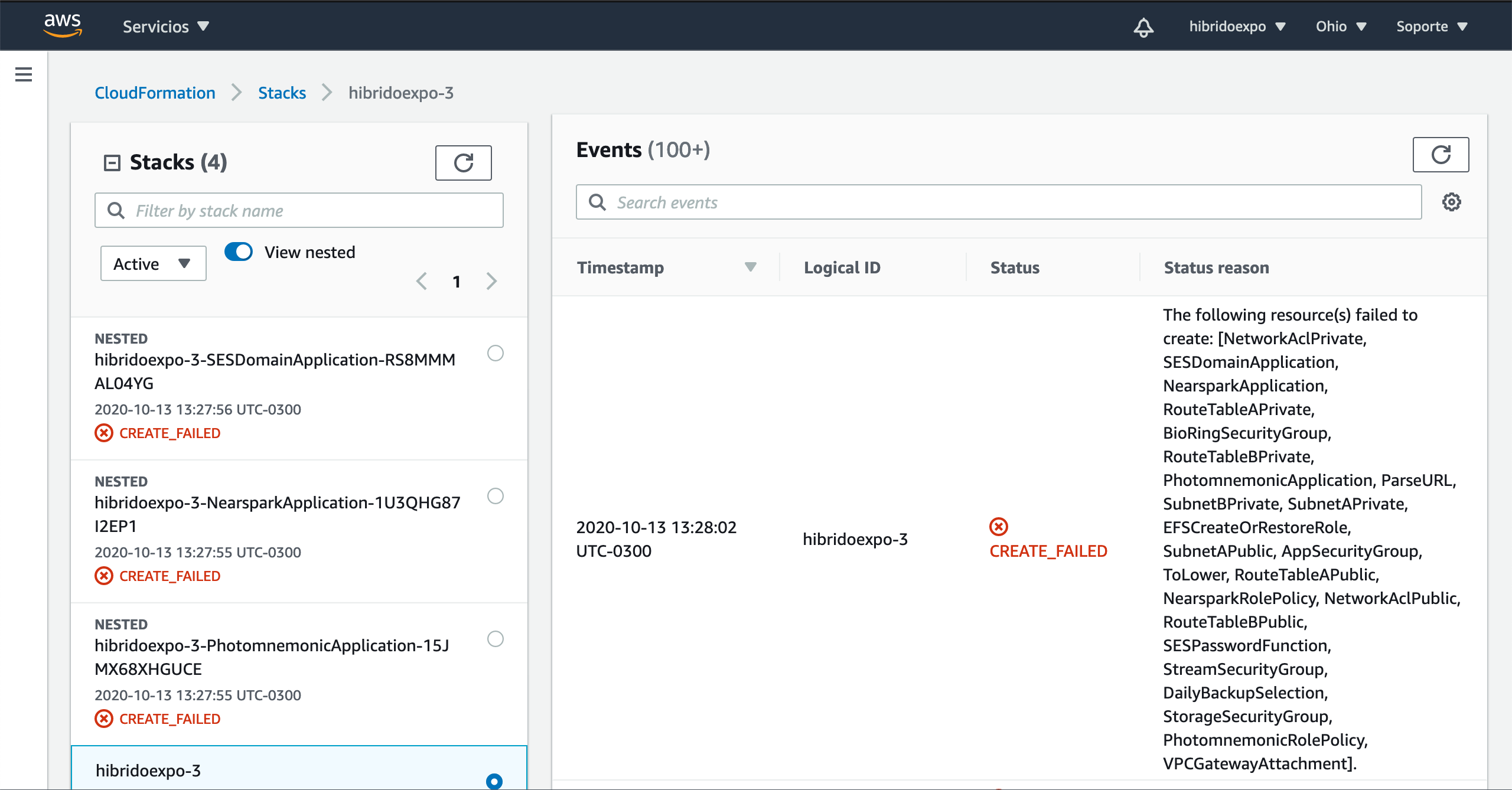Image resolution: width=1512 pixels, height=790 pixels.
Task: Click the Search events field
Action: point(999,202)
